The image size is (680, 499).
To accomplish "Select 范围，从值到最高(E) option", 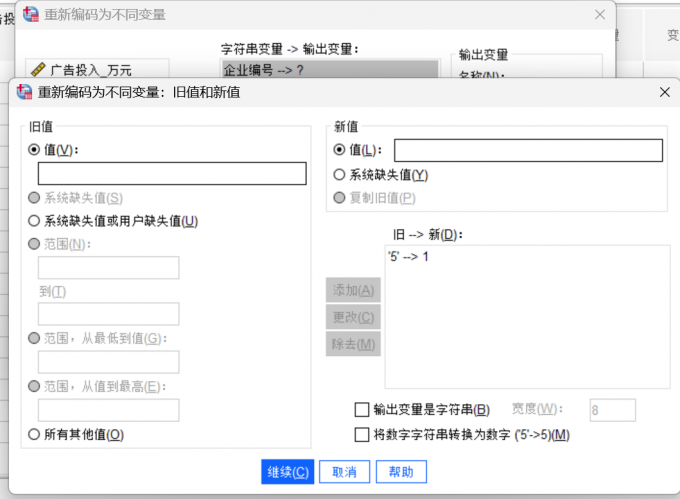I will (34, 386).
